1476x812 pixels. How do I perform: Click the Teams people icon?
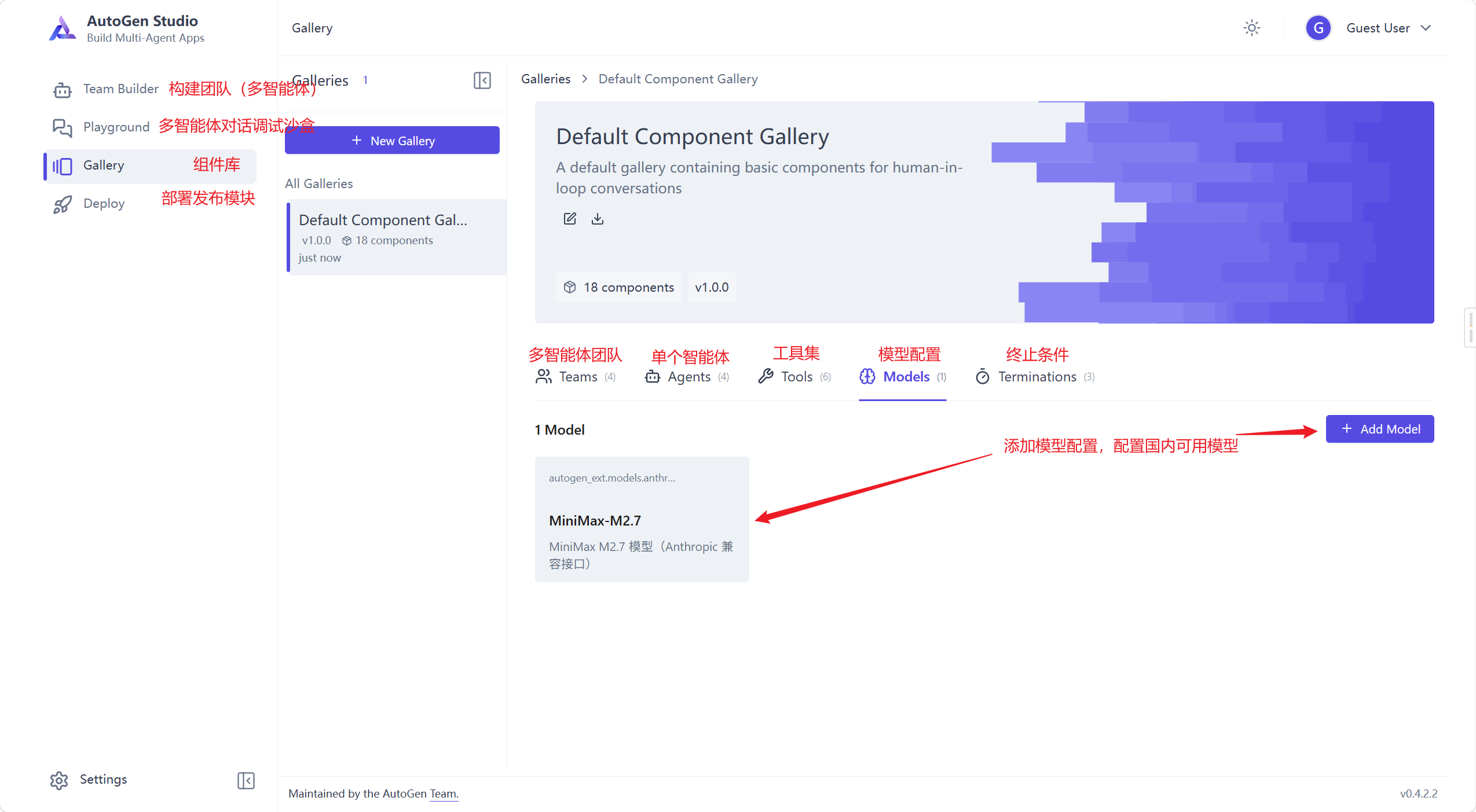click(x=543, y=377)
